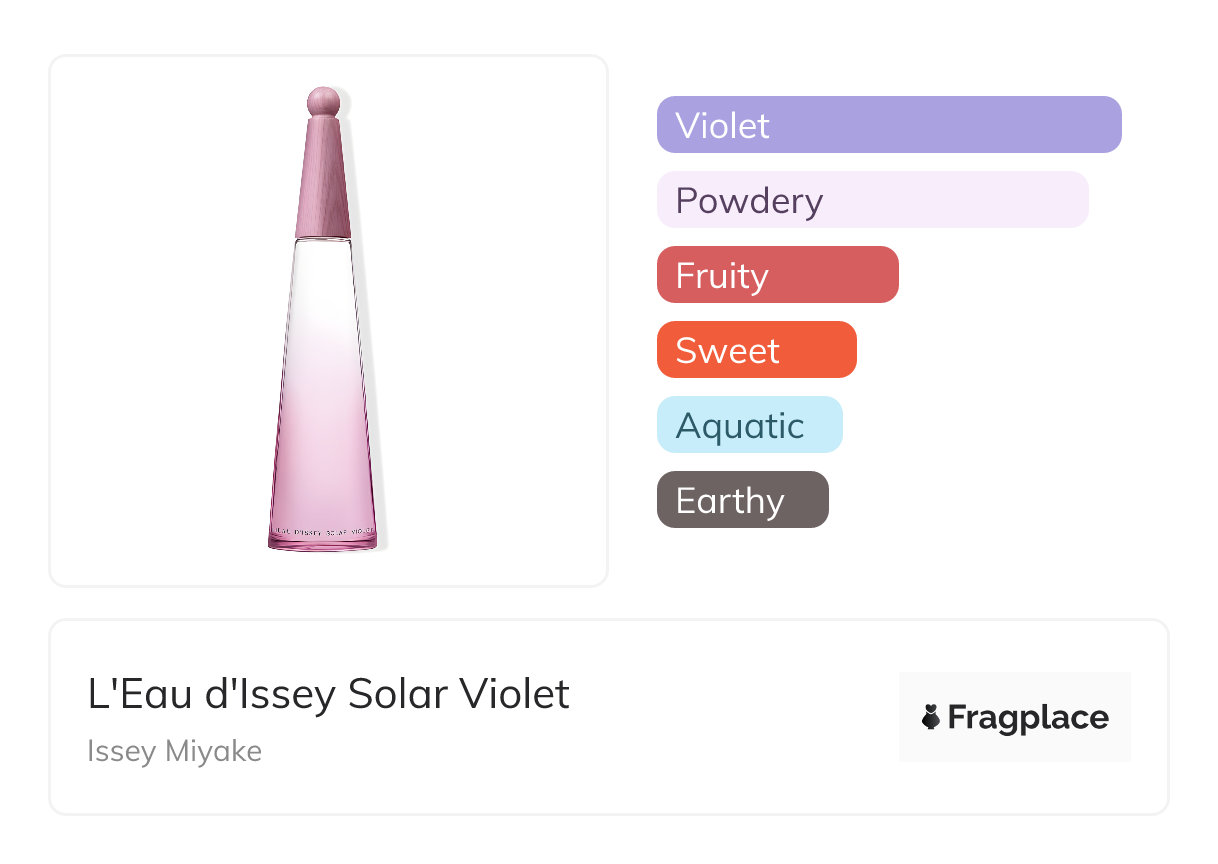Click the orange Sweet accord bar
This screenshot has height=864, width=1218.
[x=756, y=350]
